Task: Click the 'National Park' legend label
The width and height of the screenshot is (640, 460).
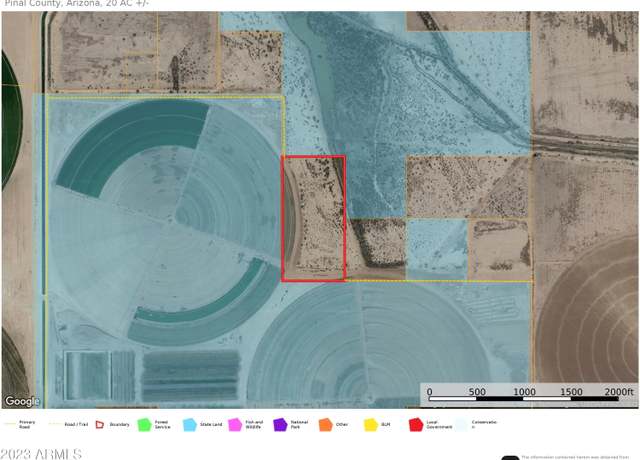Action: point(299,424)
